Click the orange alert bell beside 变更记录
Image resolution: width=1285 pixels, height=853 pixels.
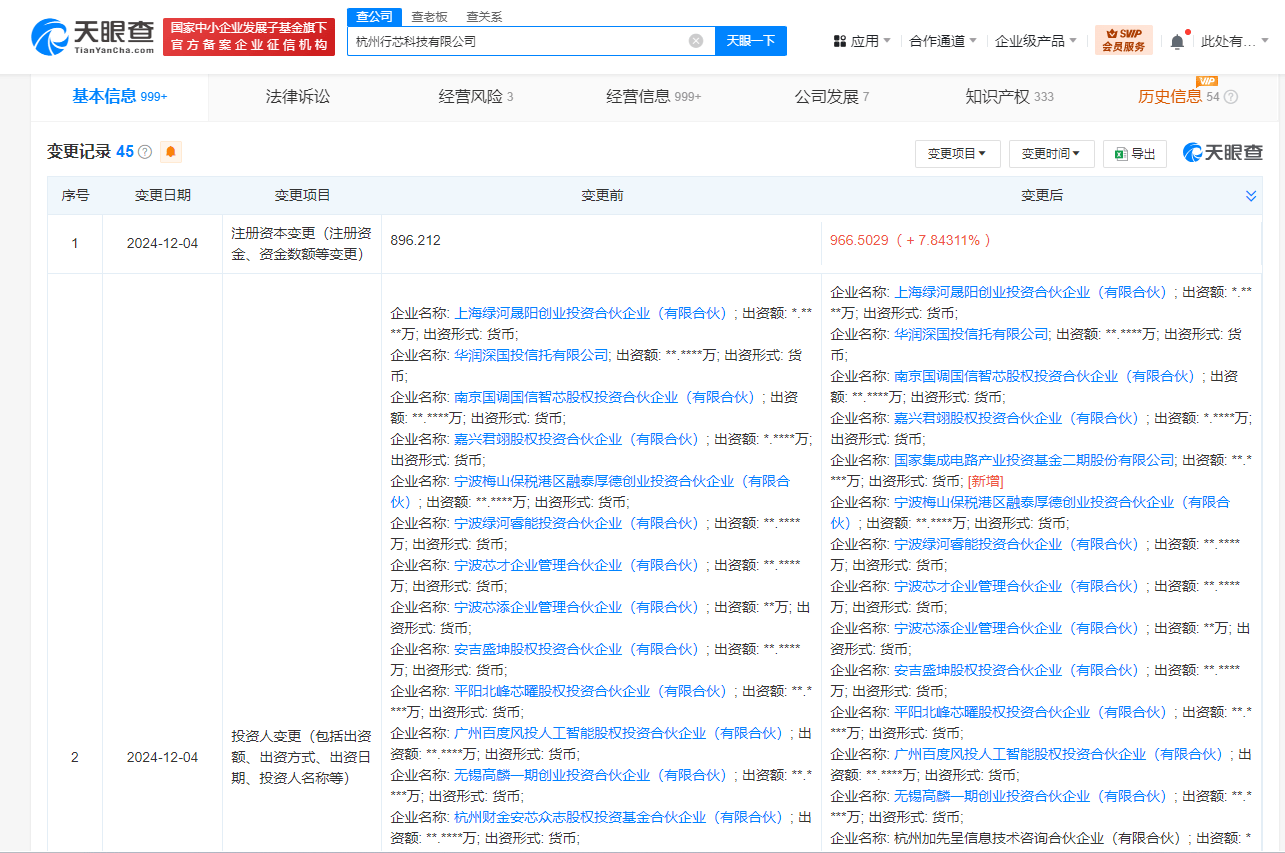point(171,152)
